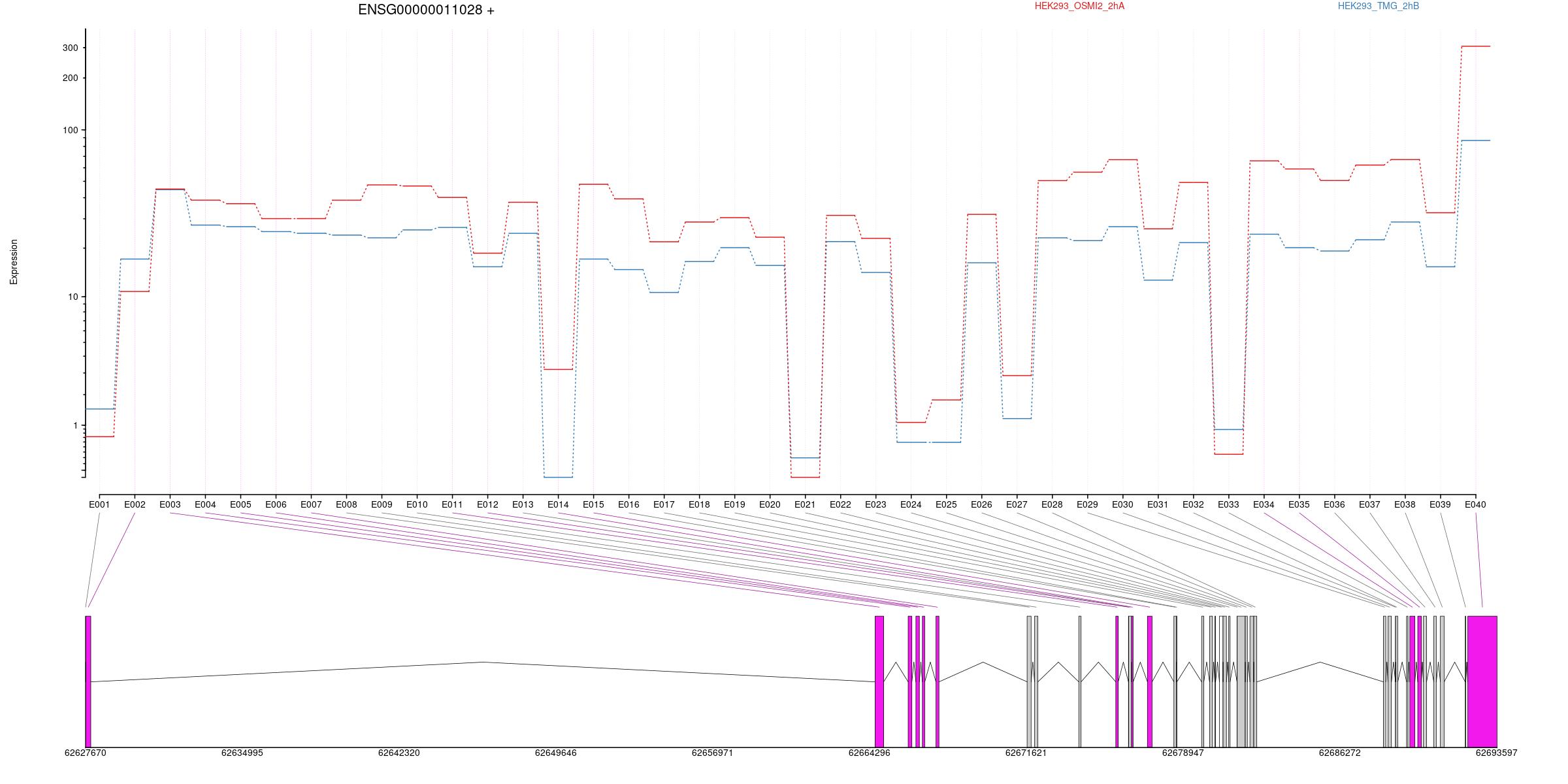Select exon label E040
Image resolution: width=1568 pixels, height=784 pixels.
(x=1475, y=504)
